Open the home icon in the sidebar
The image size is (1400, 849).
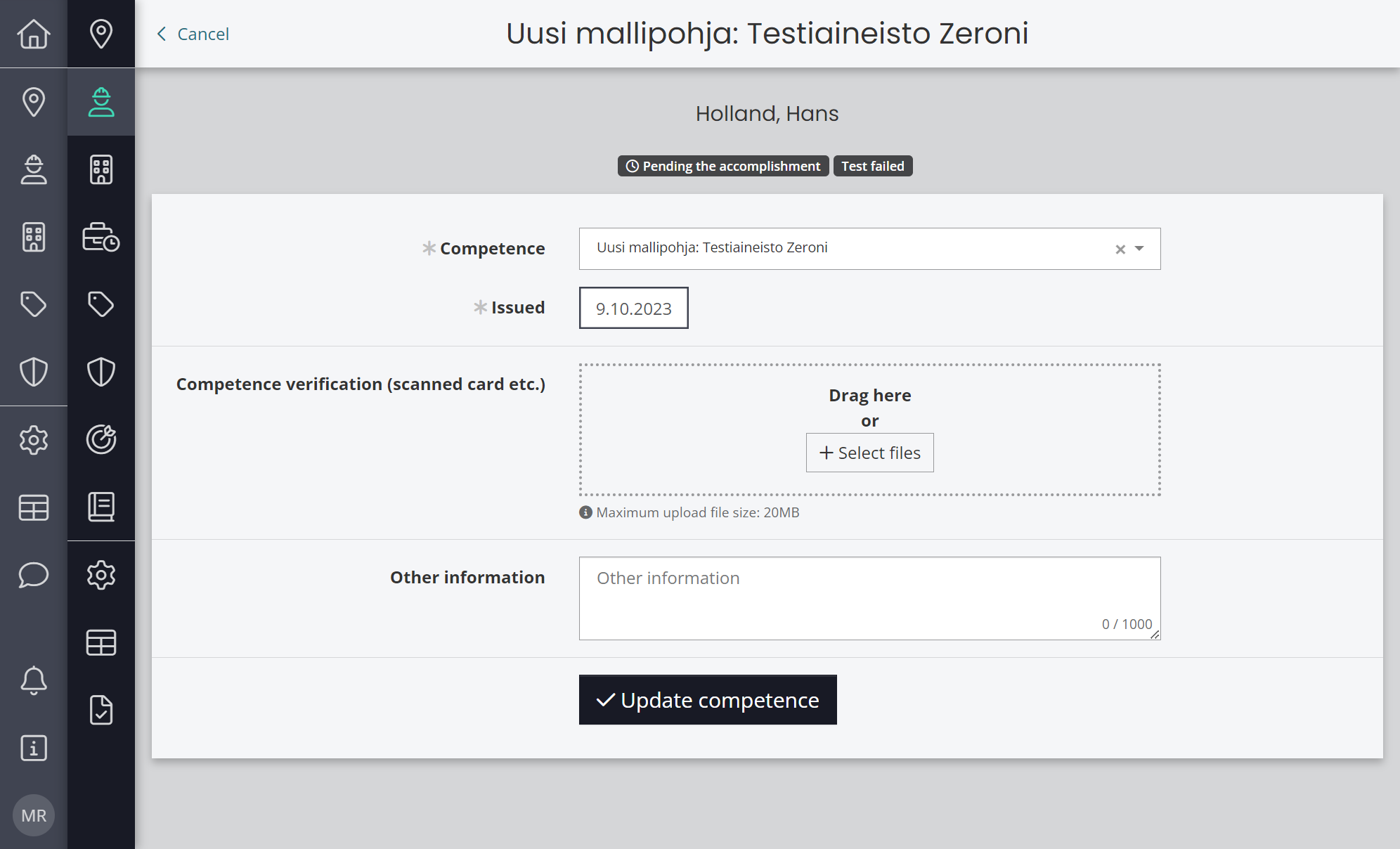click(34, 34)
